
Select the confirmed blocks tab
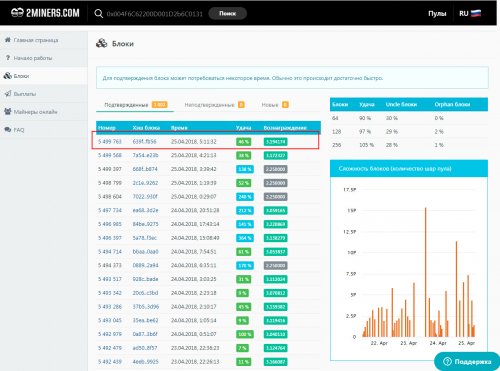[135, 105]
